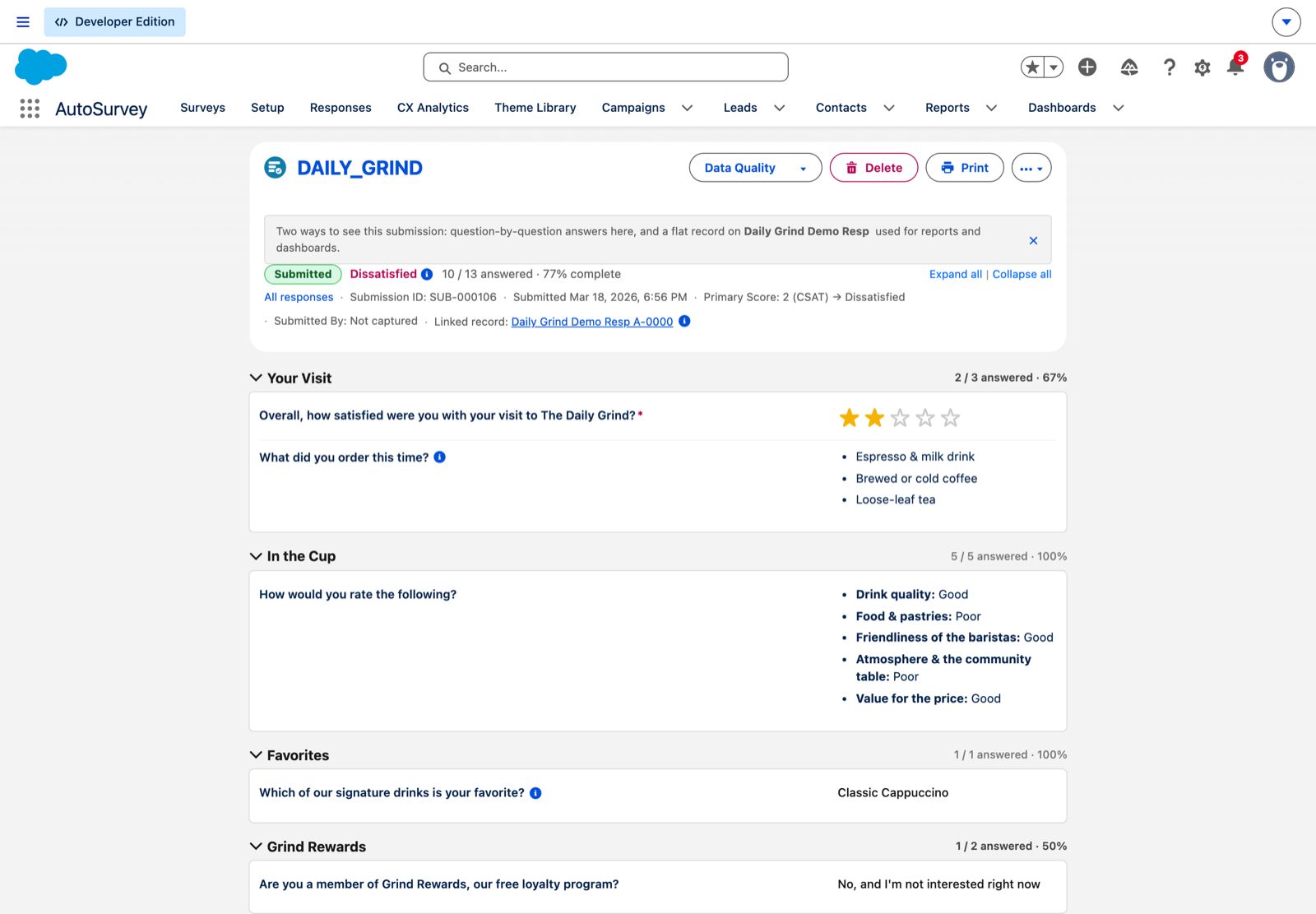The height and width of the screenshot is (914, 1316).
Task: Collapse the Grind Rewards section
Action: (256, 847)
